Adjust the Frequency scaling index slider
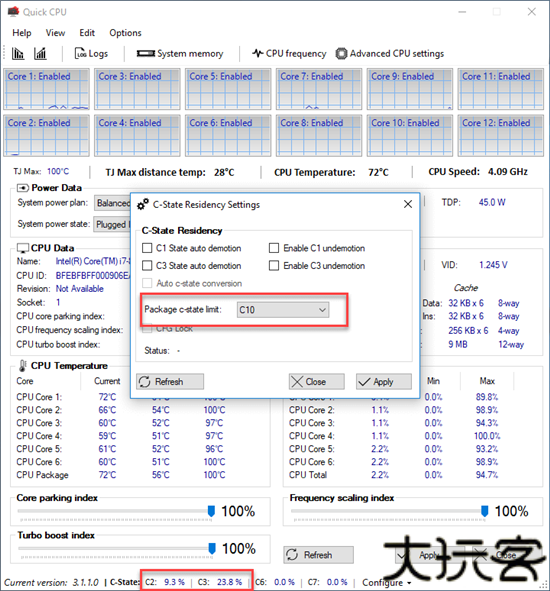Screen dimensions: 550x591 pyautogui.click(x=485, y=511)
